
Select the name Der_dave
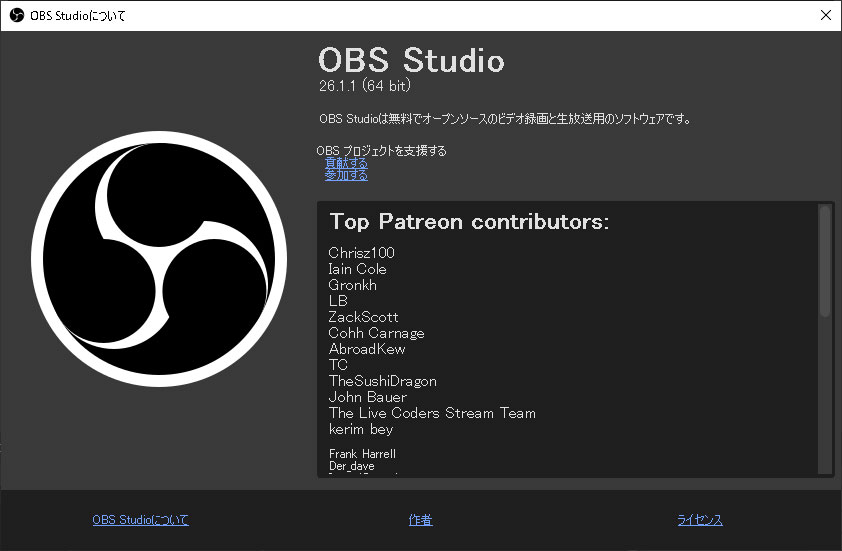click(x=352, y=466)
